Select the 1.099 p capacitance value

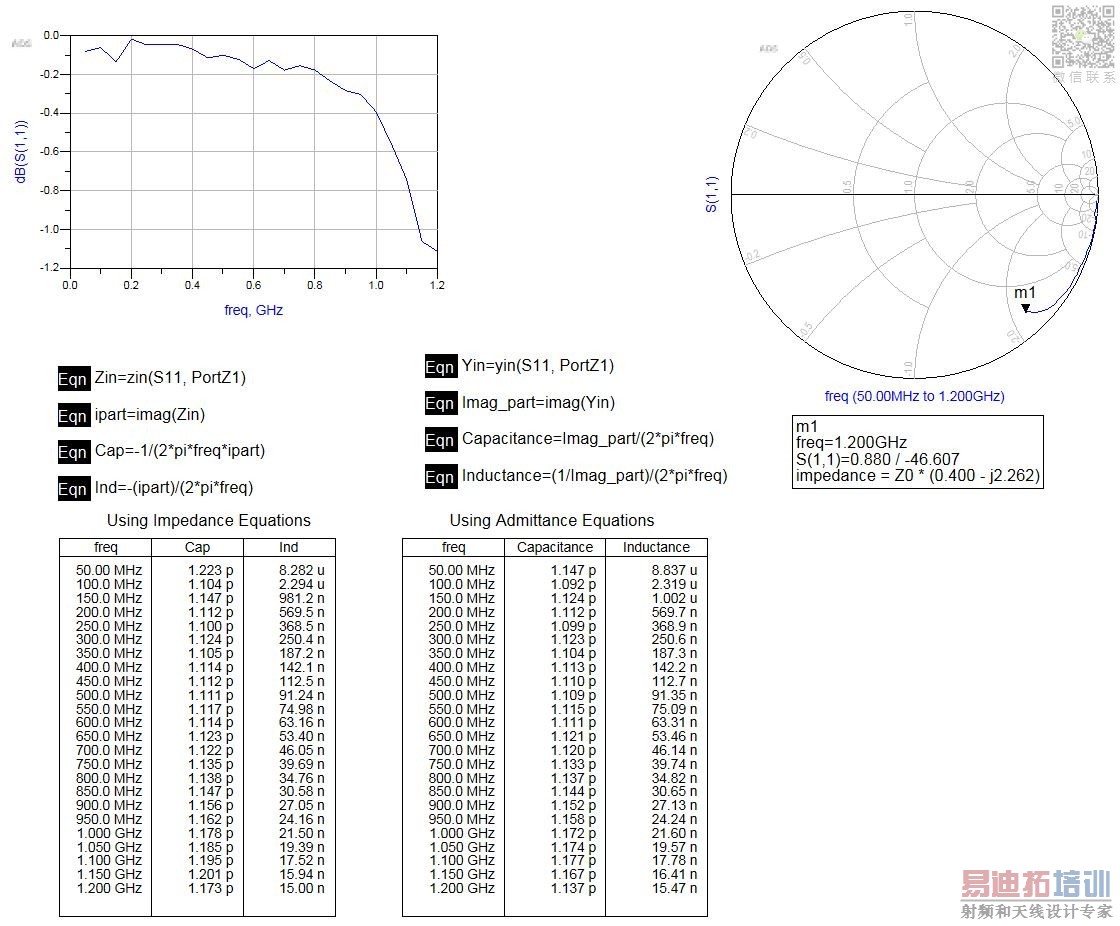click(x=573, y=626)
